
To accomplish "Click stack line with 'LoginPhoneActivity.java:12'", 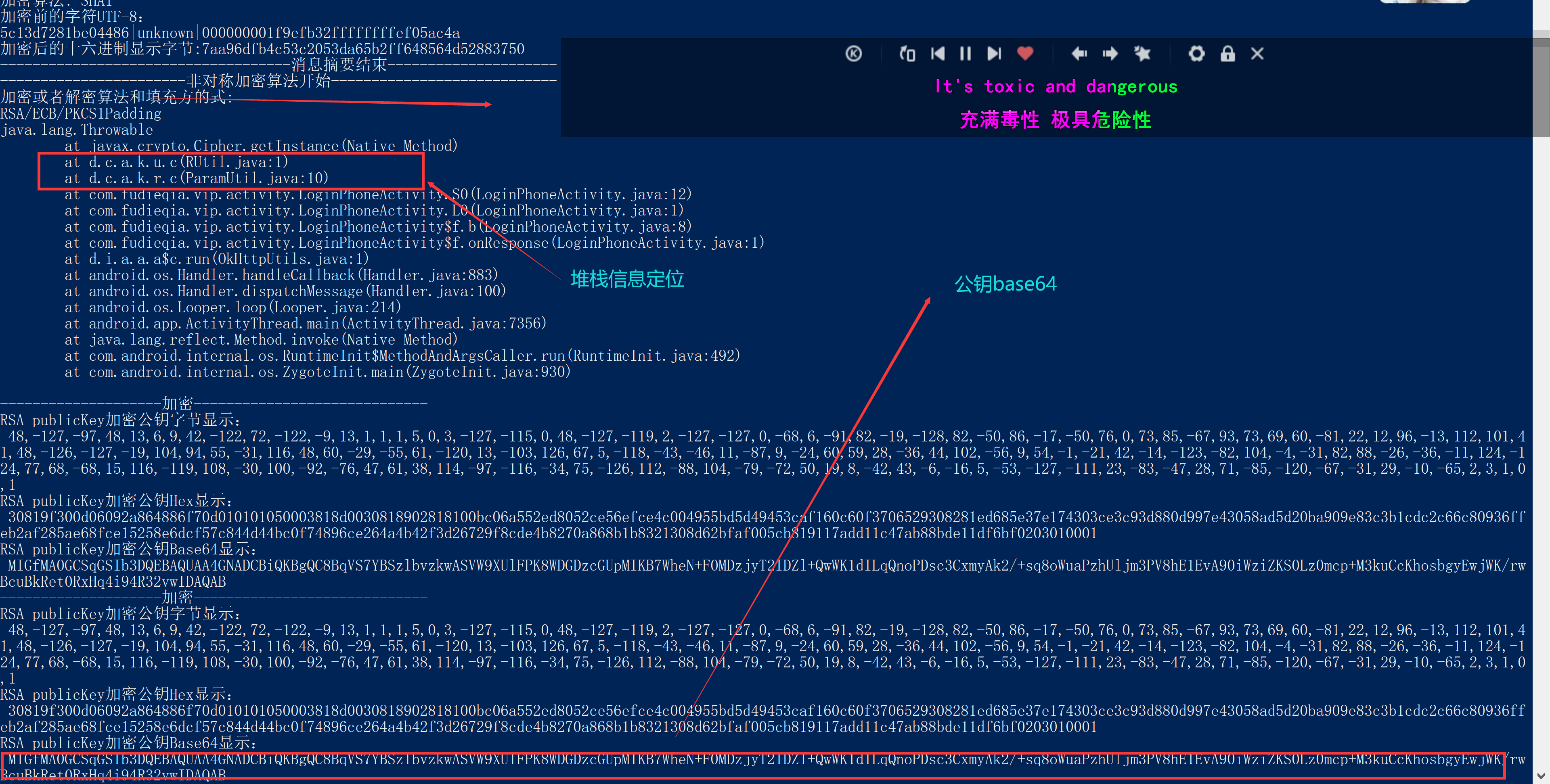I will (378, 194).
